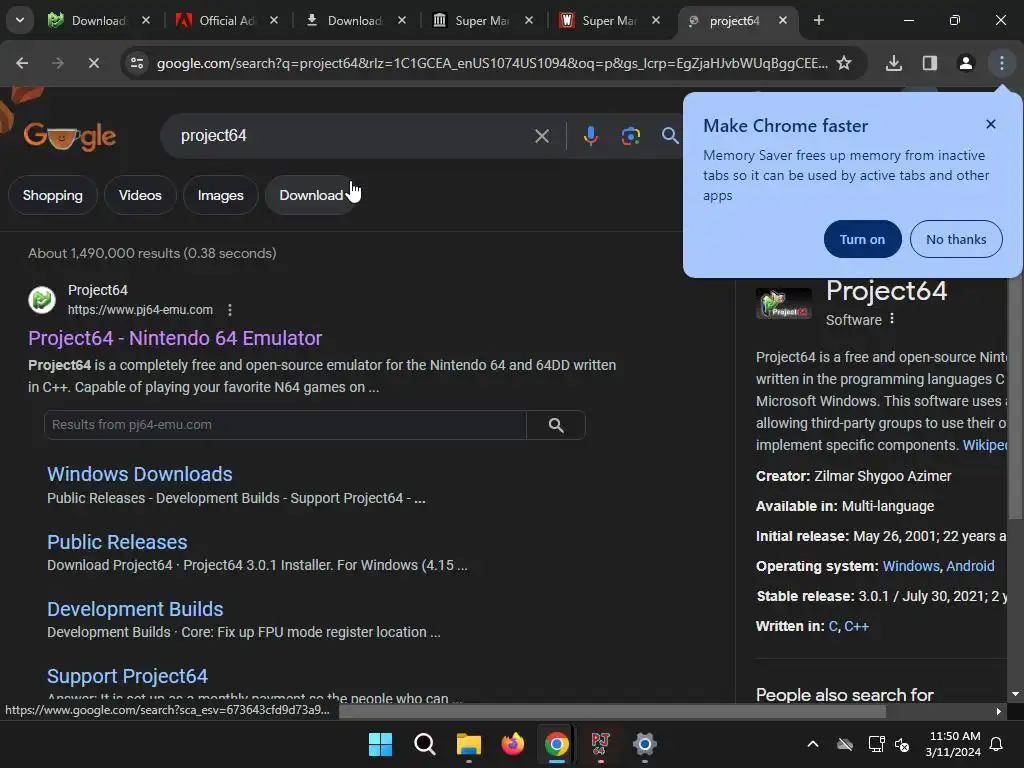
Task: Go back to the previous page
Action: pyautogui.click(x=22, y=63)
